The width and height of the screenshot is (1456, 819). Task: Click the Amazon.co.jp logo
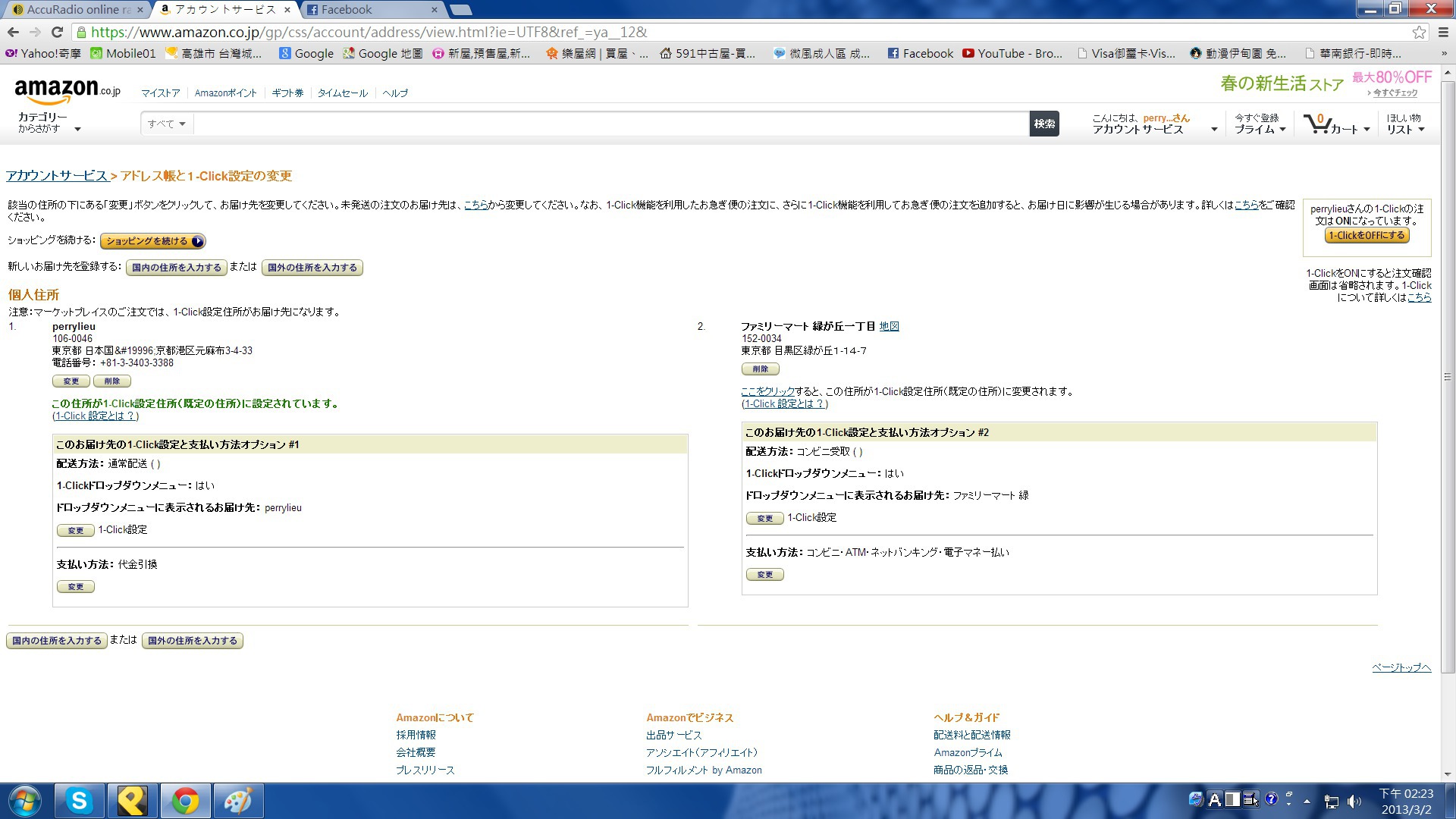coord(67,92)
